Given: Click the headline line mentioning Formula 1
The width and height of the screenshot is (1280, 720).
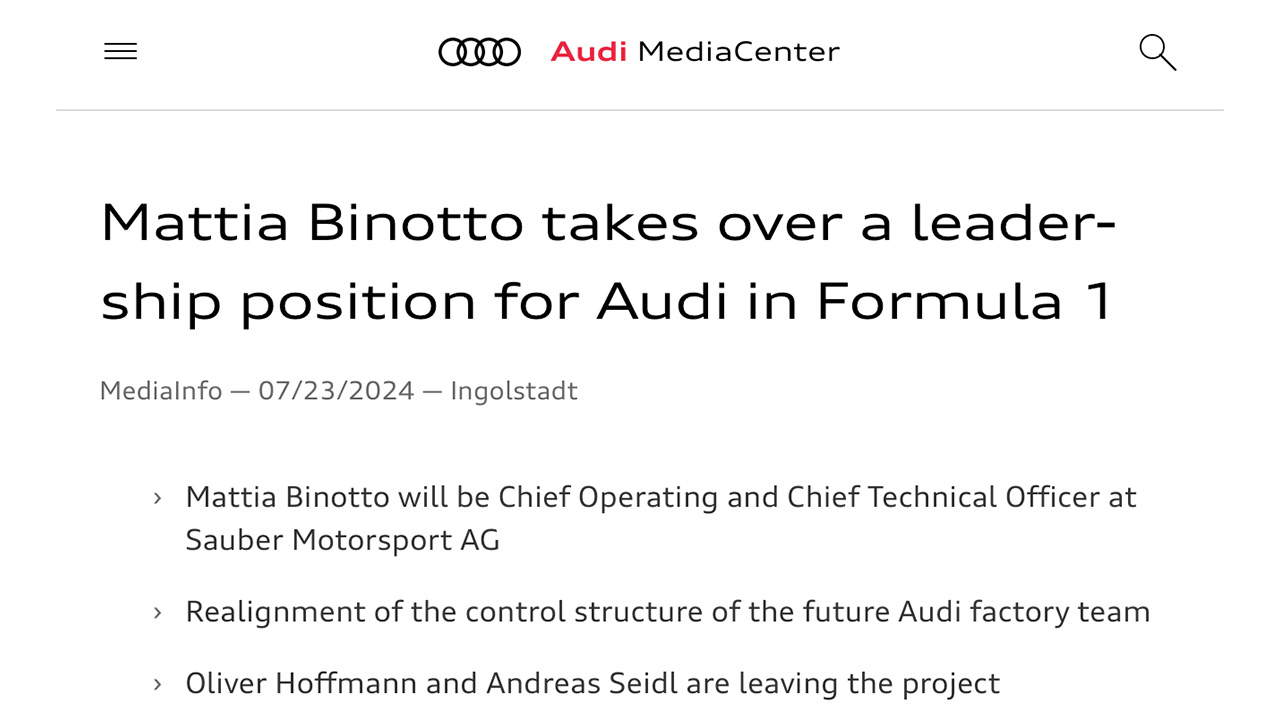Looking at the screenshot, I should (x=606, y=302).
